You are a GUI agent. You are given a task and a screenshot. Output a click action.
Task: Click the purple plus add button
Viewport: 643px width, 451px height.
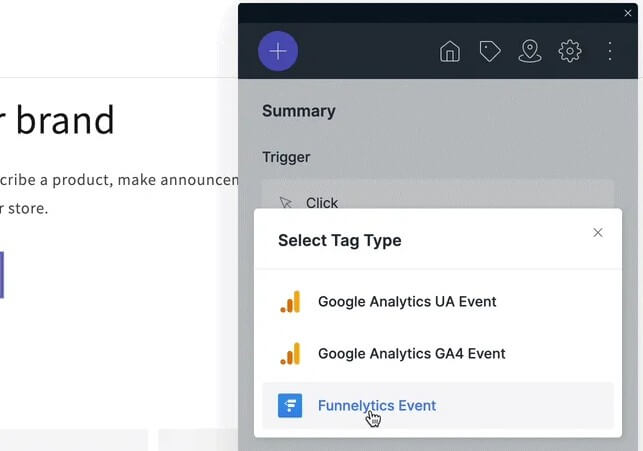278,51
